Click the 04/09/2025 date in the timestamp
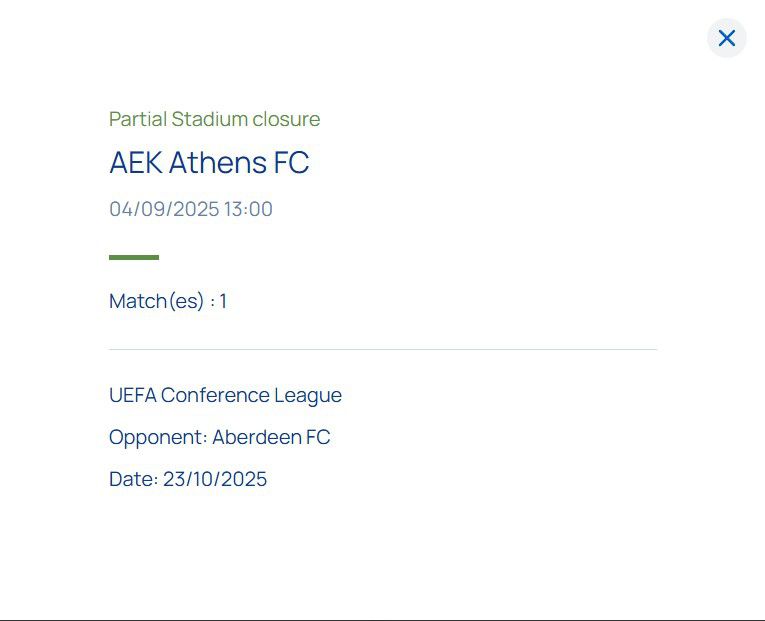765x621 pixels. tap(164, 209)
